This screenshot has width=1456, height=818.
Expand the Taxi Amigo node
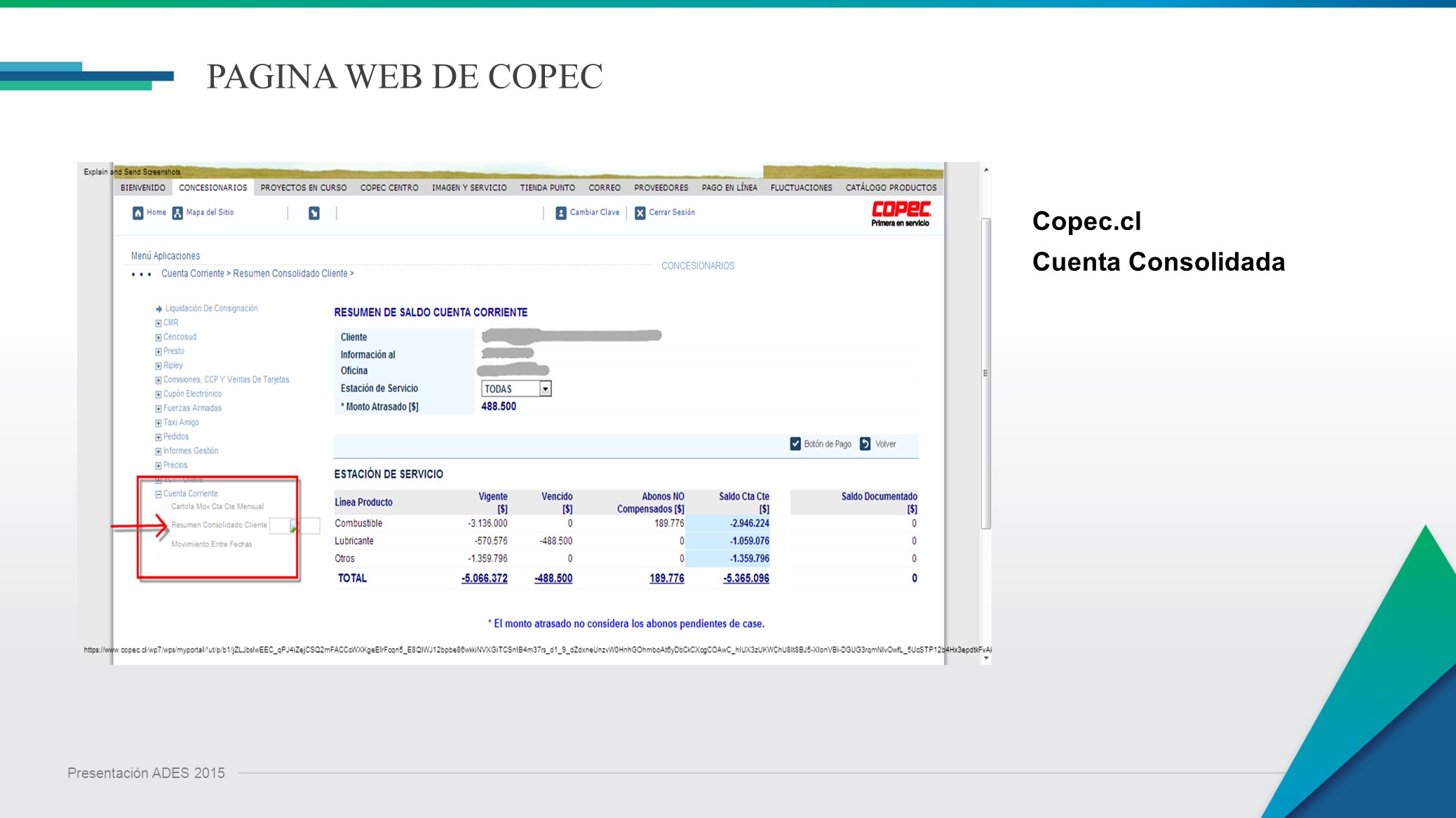tap(159, 423)
